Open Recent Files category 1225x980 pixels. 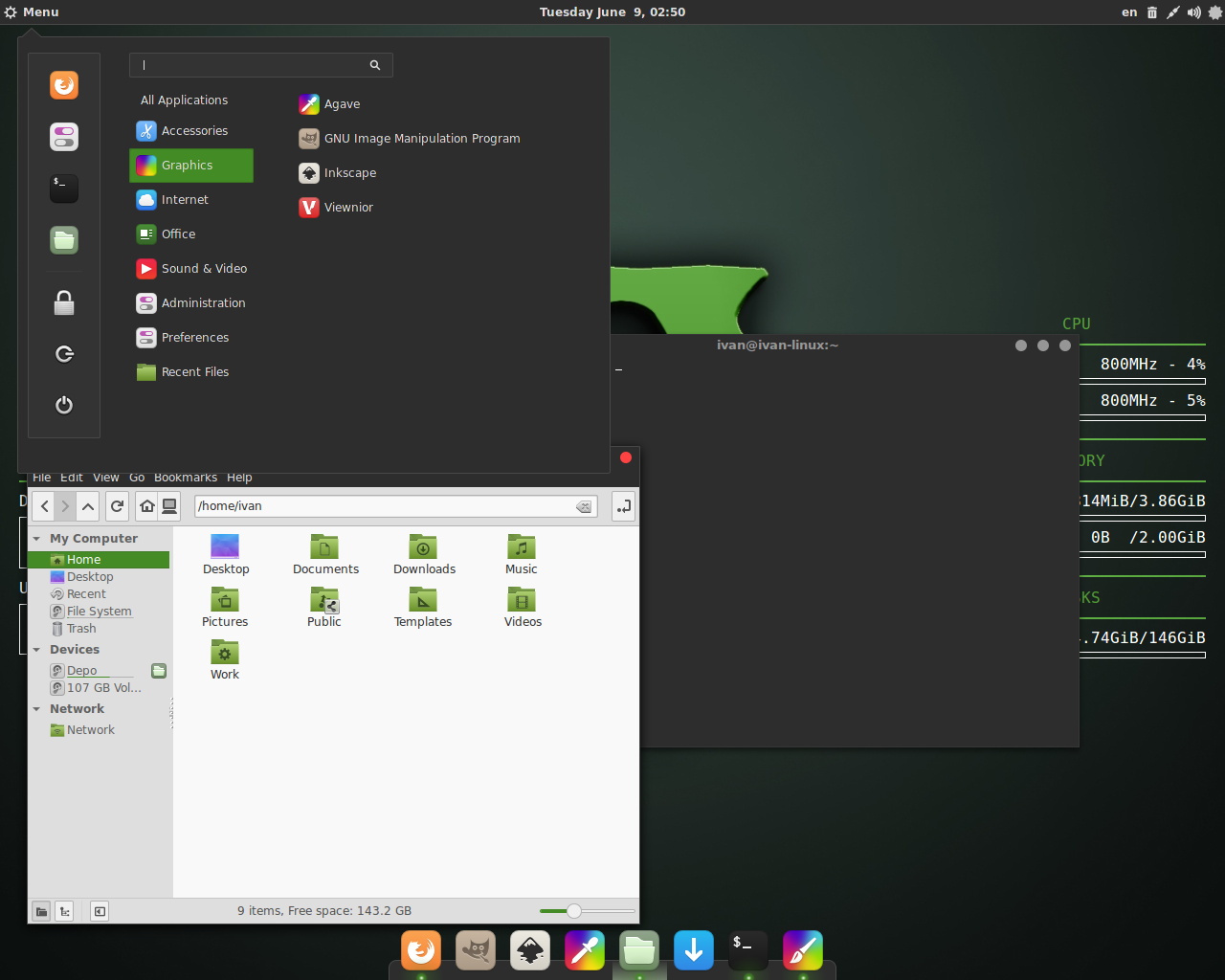191,372
